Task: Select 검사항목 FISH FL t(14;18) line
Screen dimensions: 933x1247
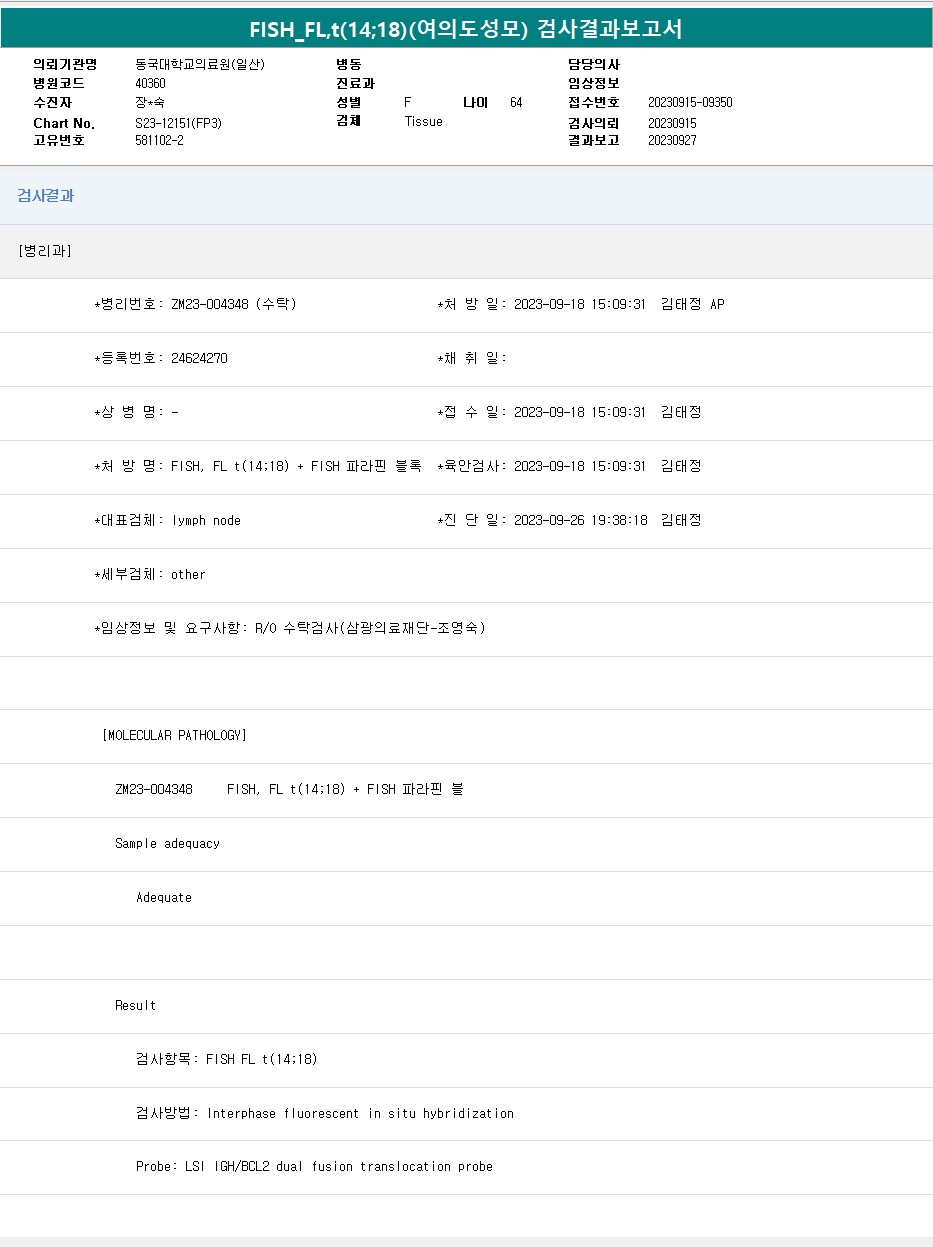Action: pyautogui.click(x=227, y=1059)
